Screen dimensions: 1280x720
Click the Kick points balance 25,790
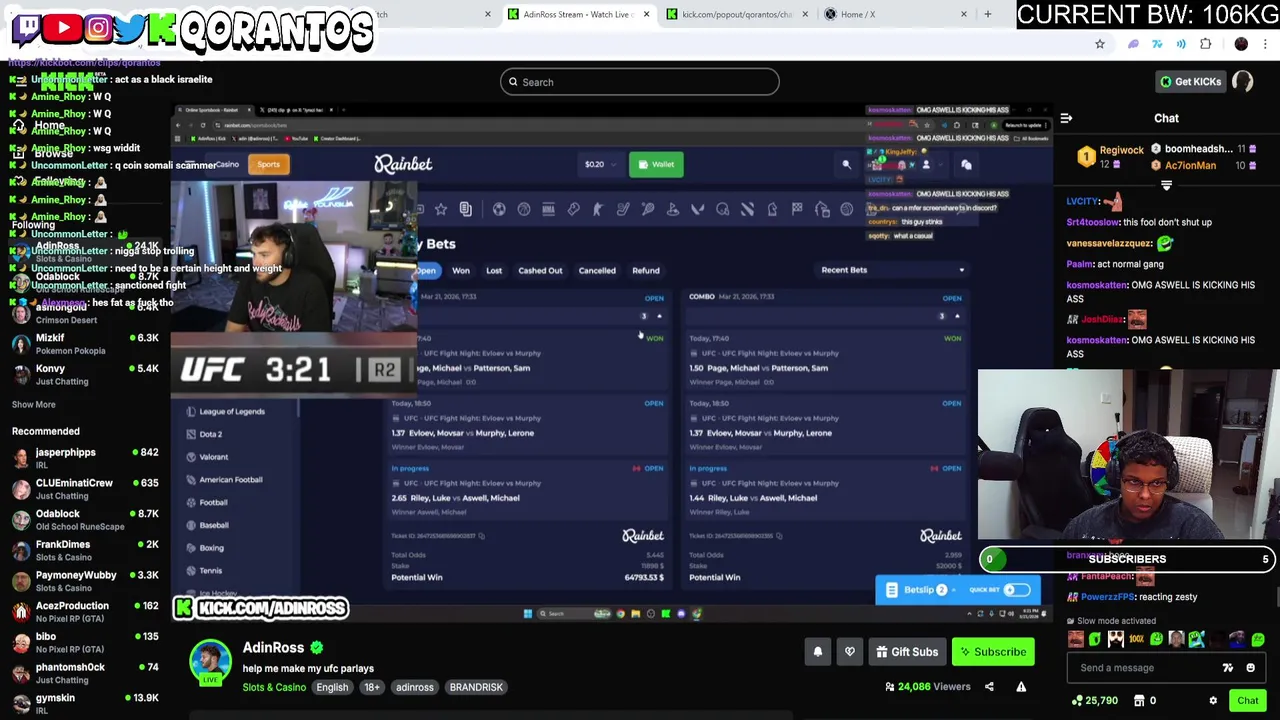click(x=1093, y=701)
